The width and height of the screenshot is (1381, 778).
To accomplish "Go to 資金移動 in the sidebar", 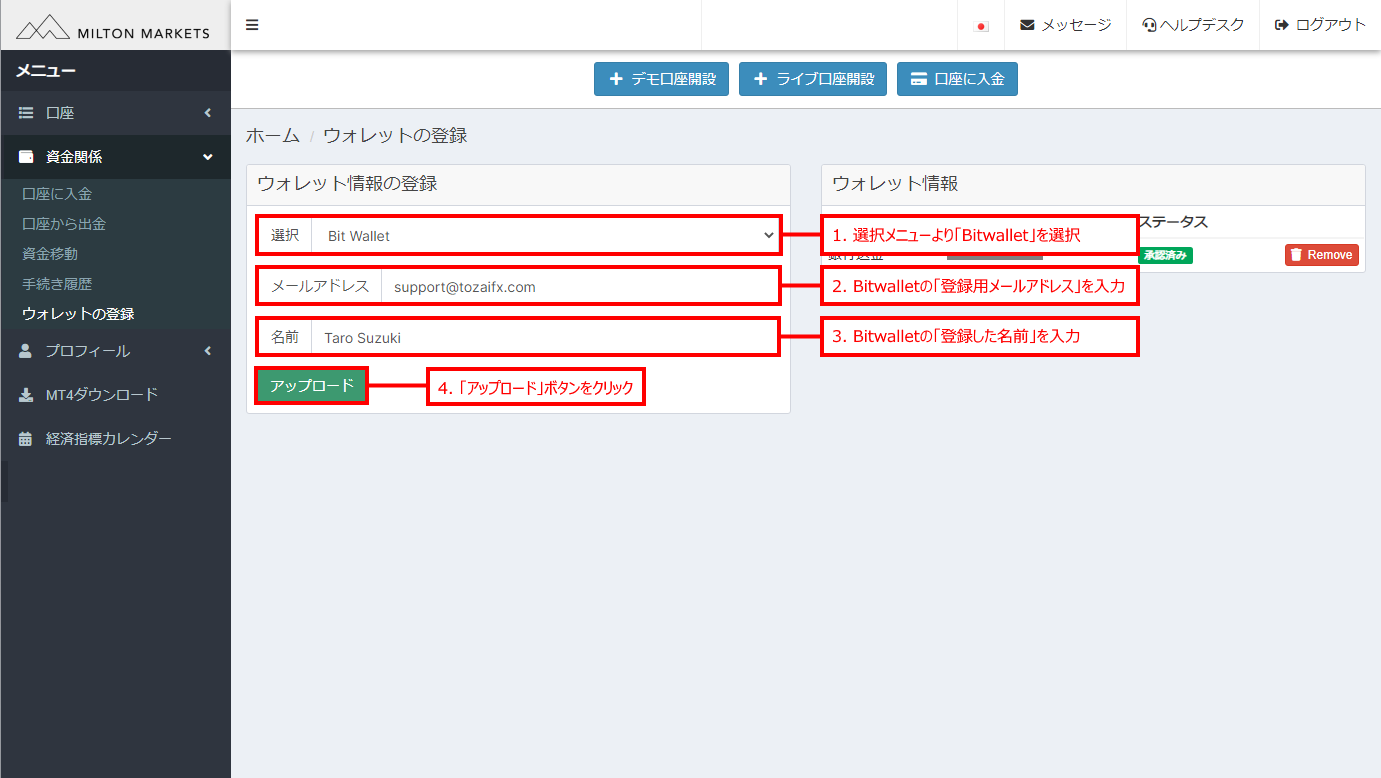I will 50,254.
